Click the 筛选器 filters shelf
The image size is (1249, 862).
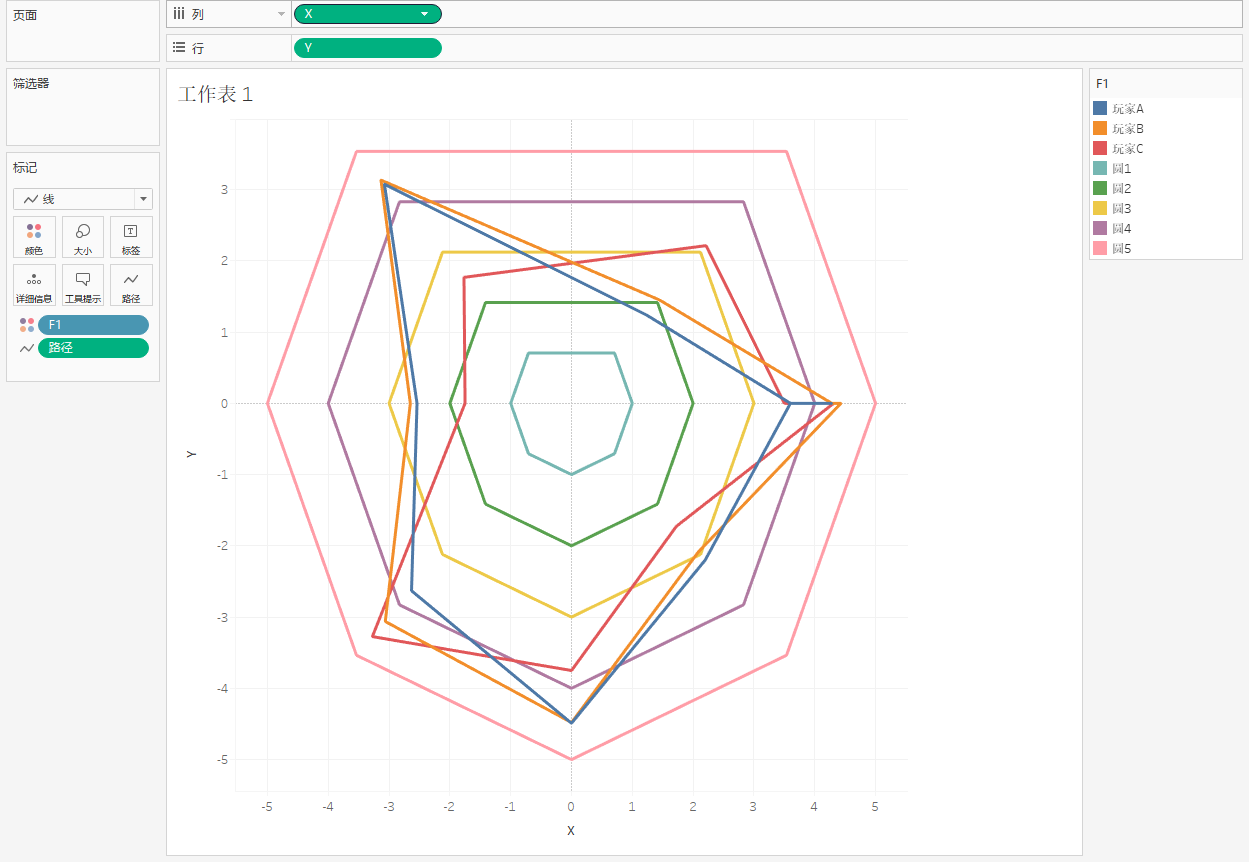point(83,107)
